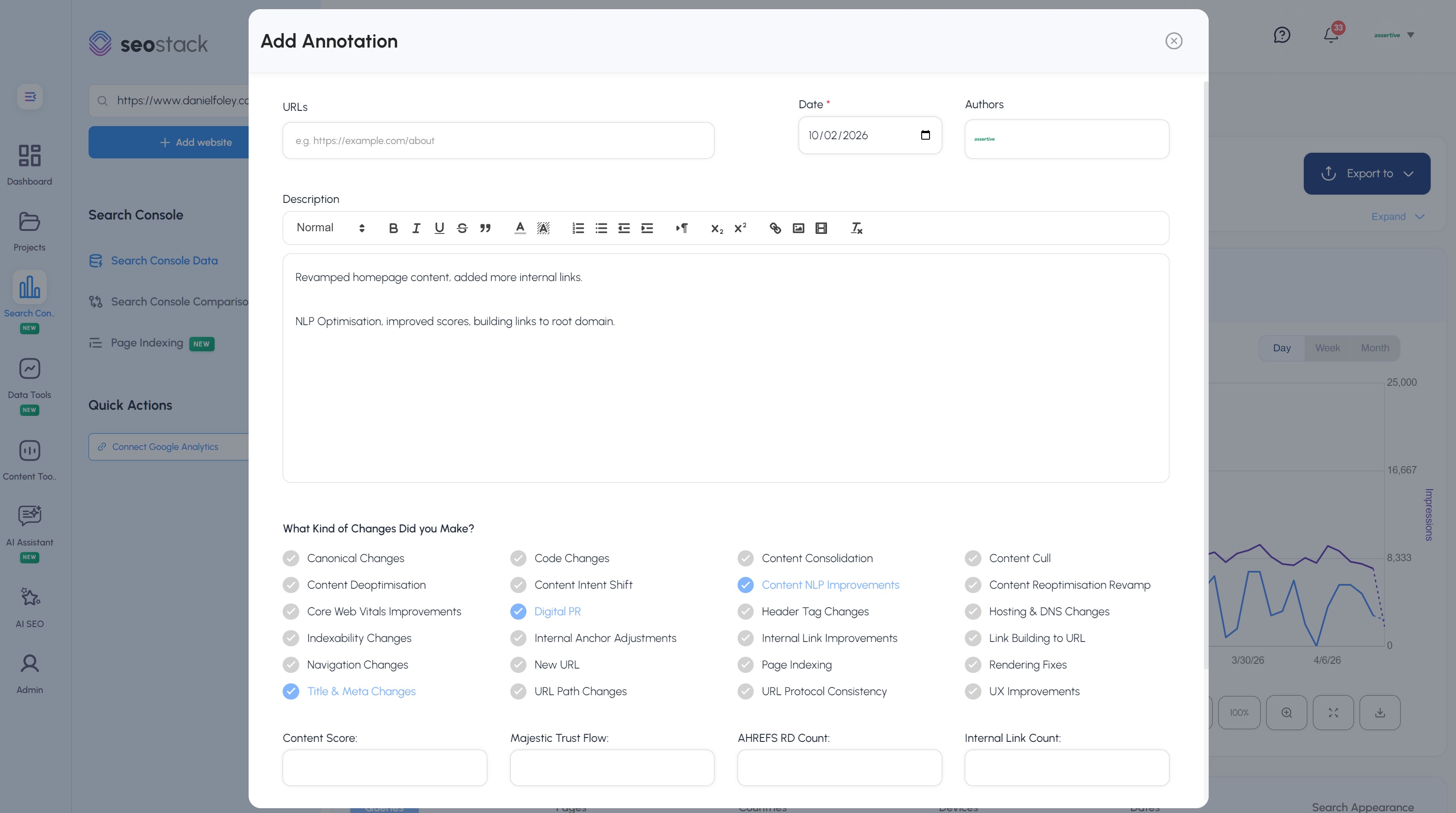This screenshot has height=813, width=1456.
Task: Check the Link Building to URL option
Action: coord(973,638)
